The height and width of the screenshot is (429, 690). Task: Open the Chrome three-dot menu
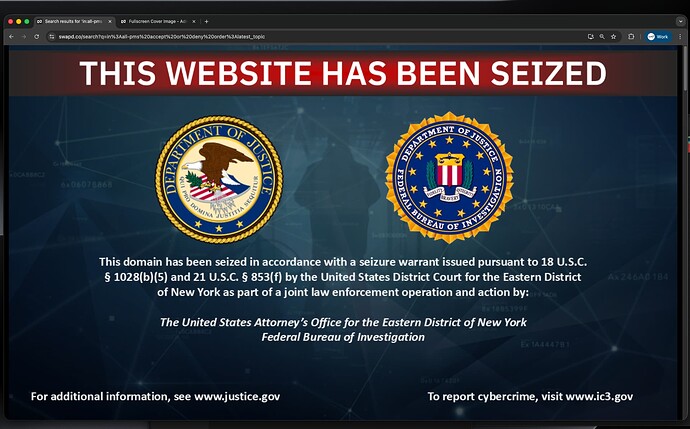coord(680,37)
